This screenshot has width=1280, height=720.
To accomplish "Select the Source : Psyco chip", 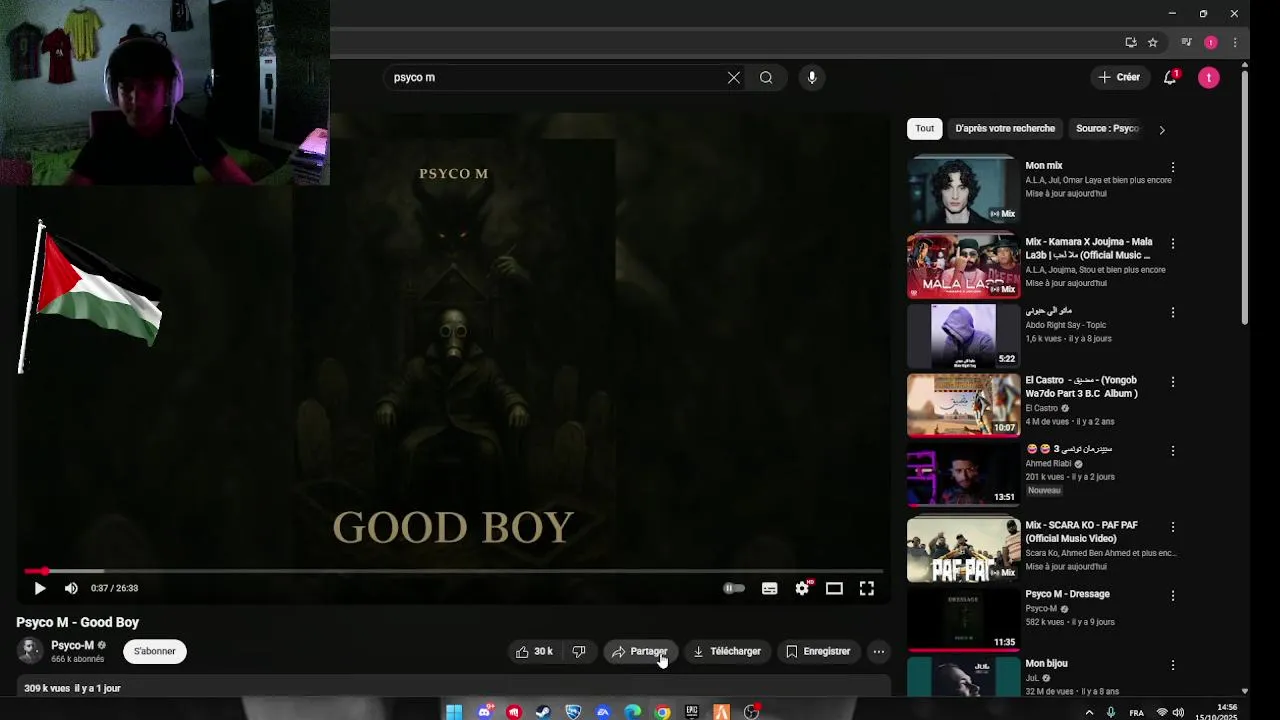I will pyautogui.click(x=1107, y=128).
